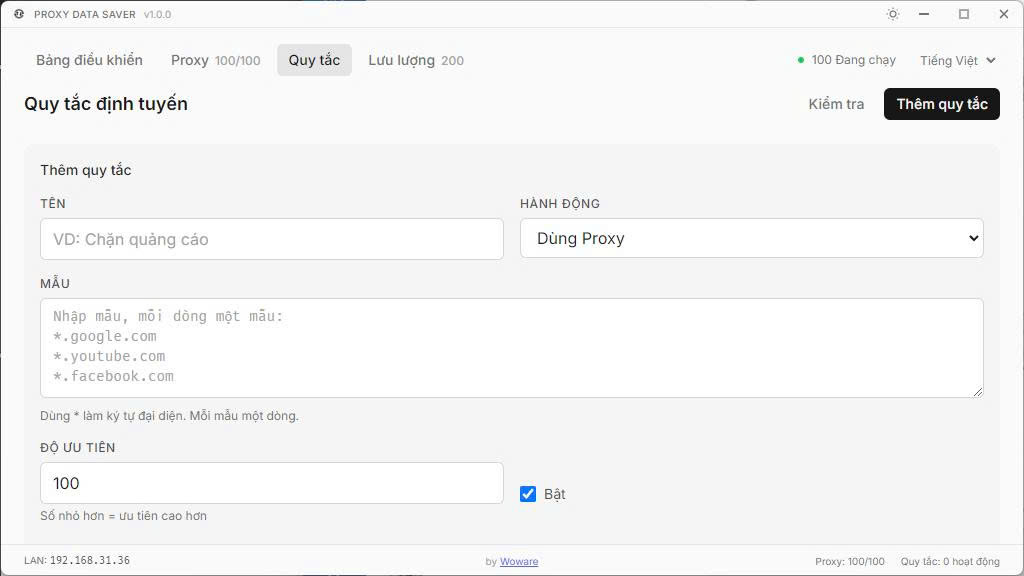Go to the Lưu lượng tab
Viewport: 1024px width, 576px height.
415,60
